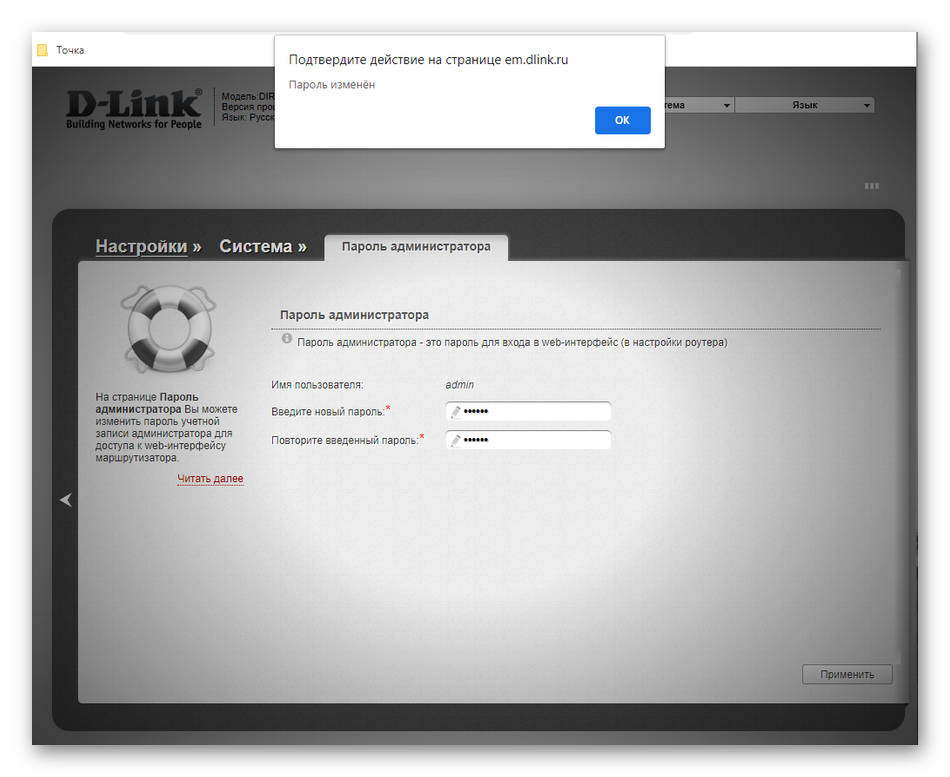Select the Пароль администратора tab
Image resolution: width=950 pixels, height=777 pixels.
[x=416, y=247]
